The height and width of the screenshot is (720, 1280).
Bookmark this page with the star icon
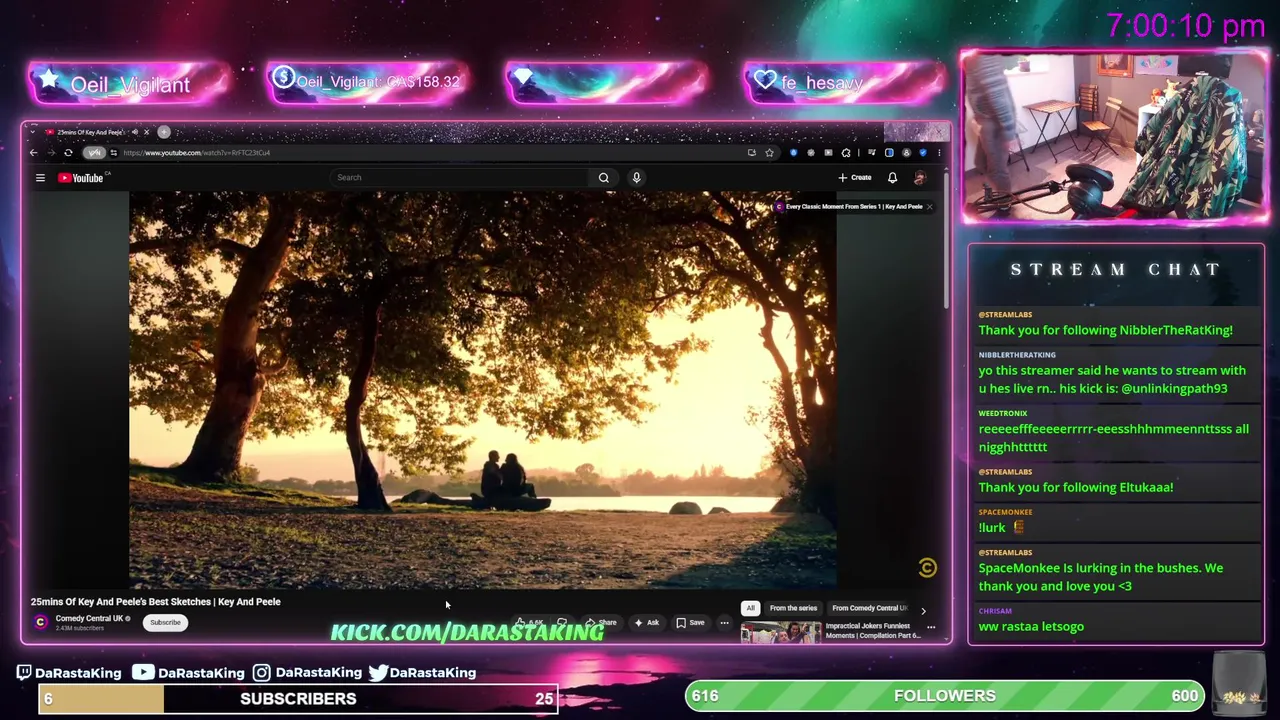769,153
